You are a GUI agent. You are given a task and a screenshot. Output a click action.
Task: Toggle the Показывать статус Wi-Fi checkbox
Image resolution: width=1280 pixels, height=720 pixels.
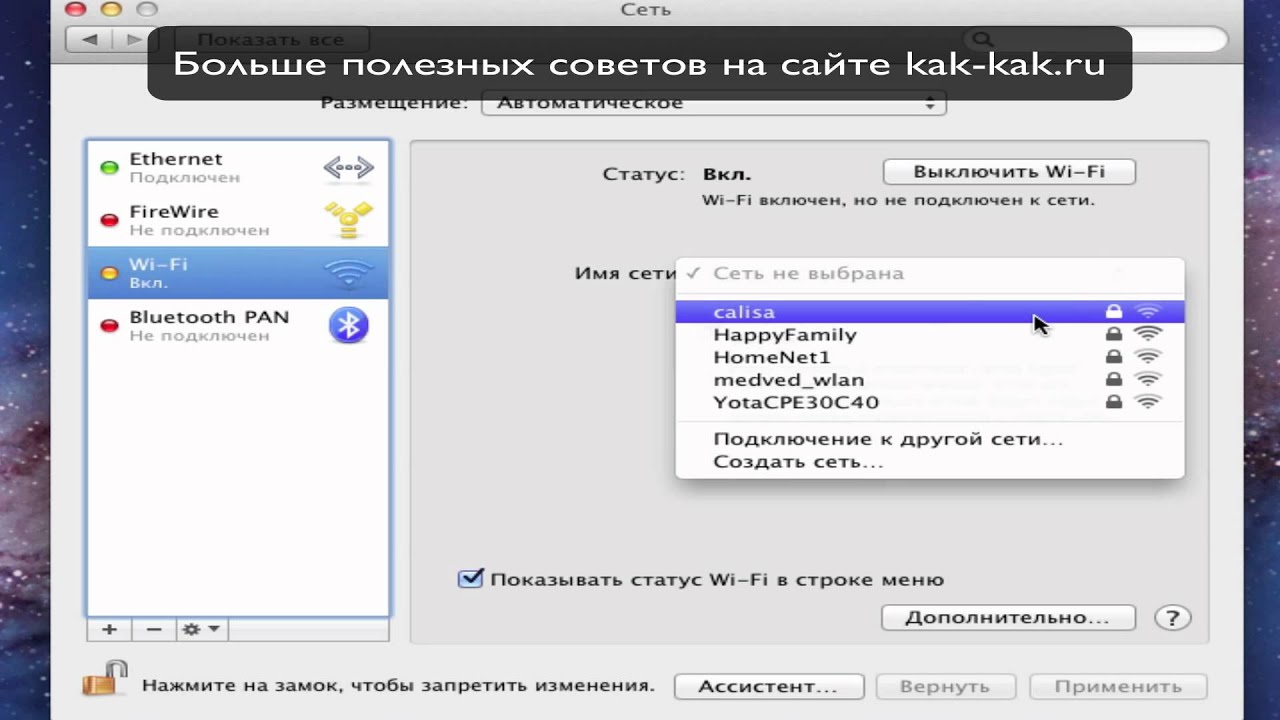point(470,579)
